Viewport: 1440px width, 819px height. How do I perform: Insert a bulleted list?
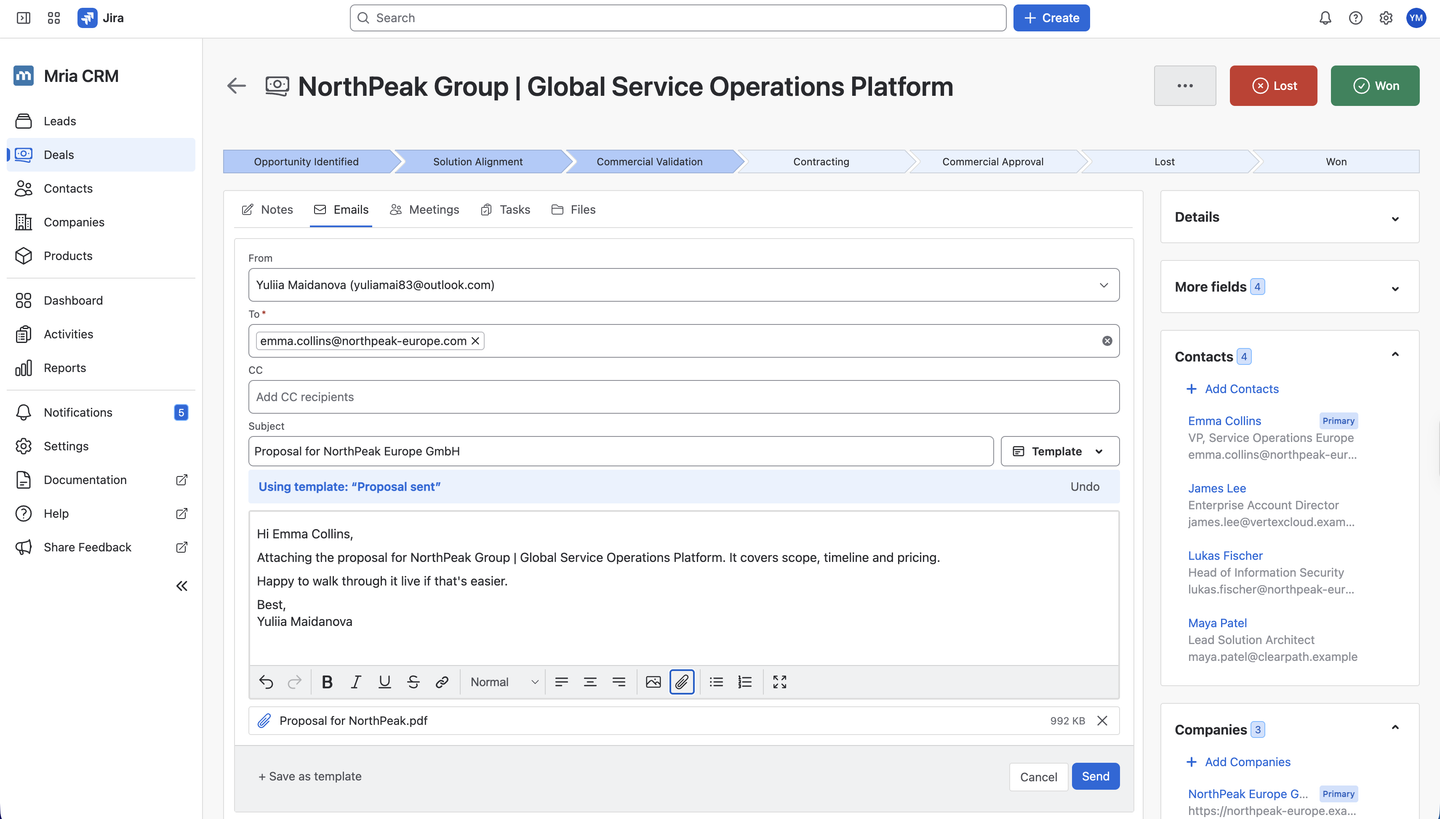(716, 682)
